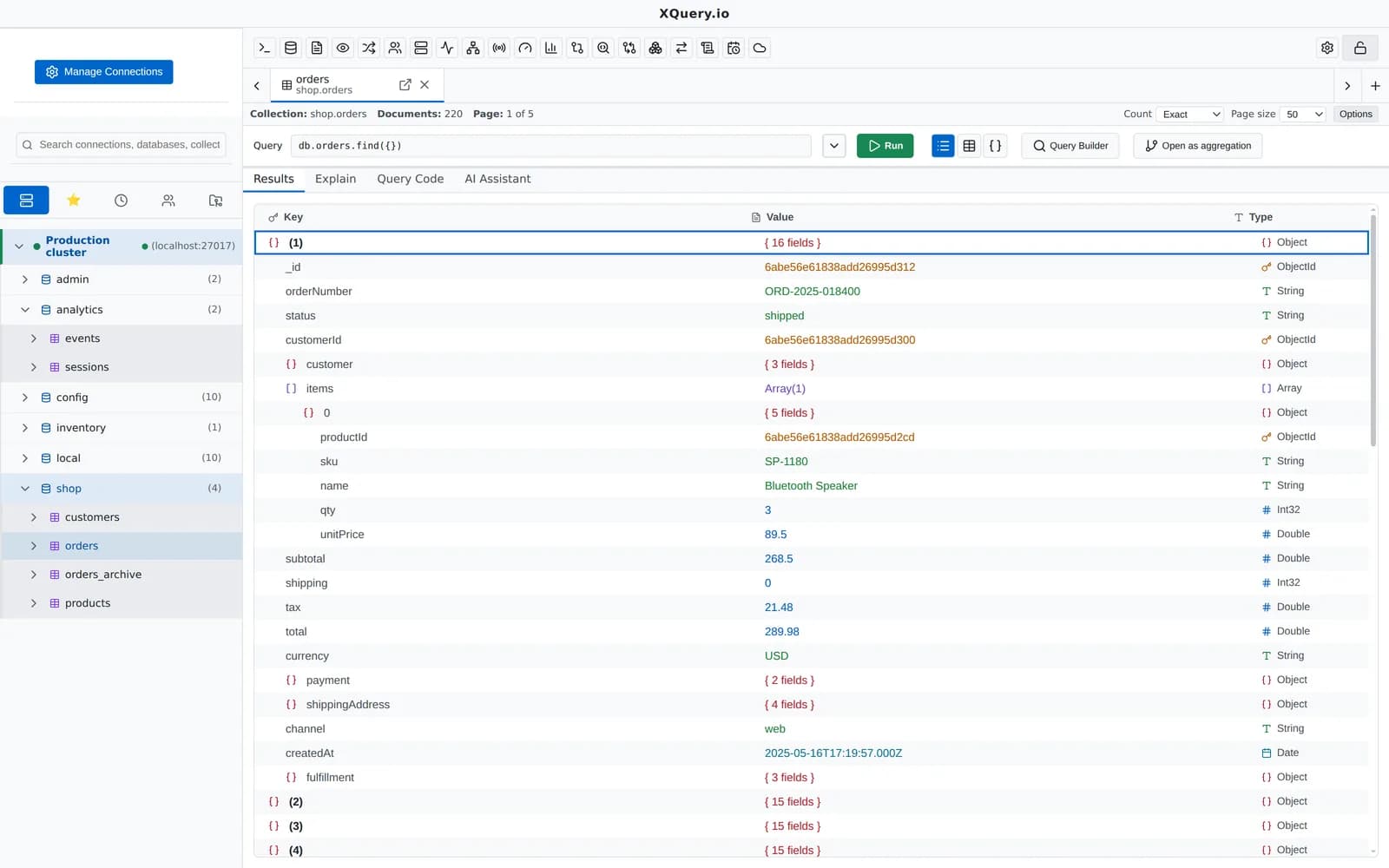Screen dimensions: 1389x868
Task: Open the Query Builder
Action: tap(1070, 146)
